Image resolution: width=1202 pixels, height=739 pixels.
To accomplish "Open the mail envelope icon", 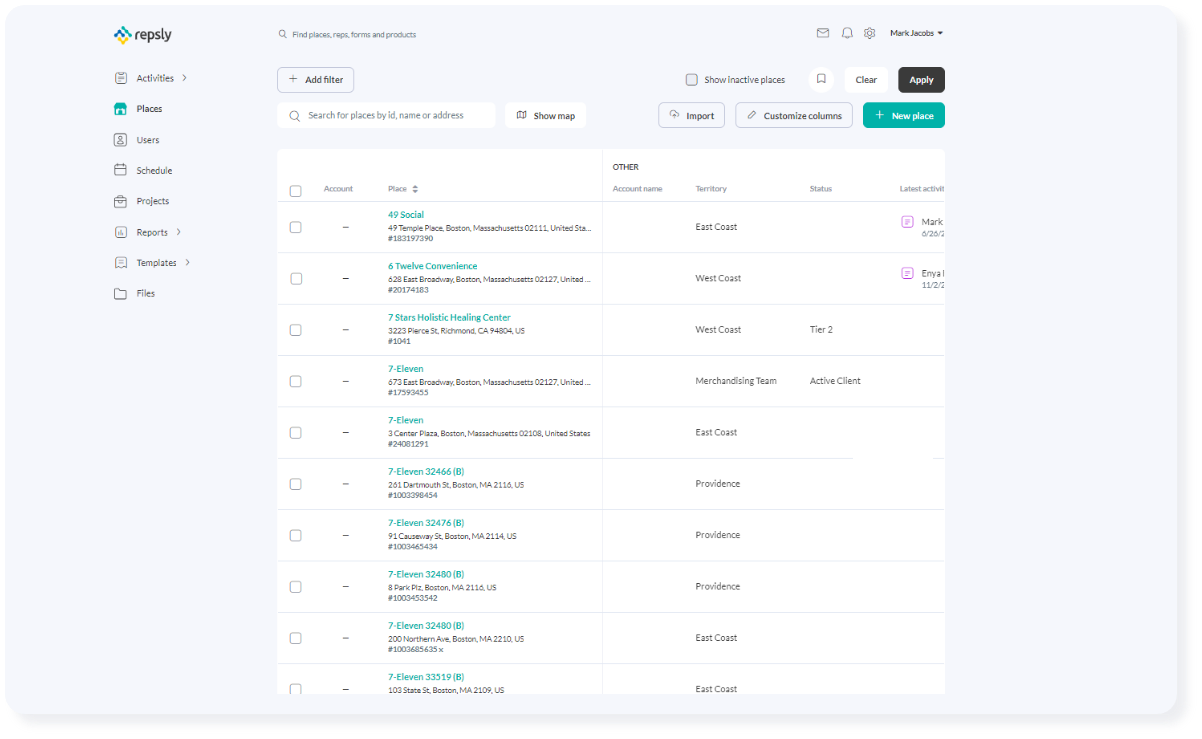I will (822, 33).
